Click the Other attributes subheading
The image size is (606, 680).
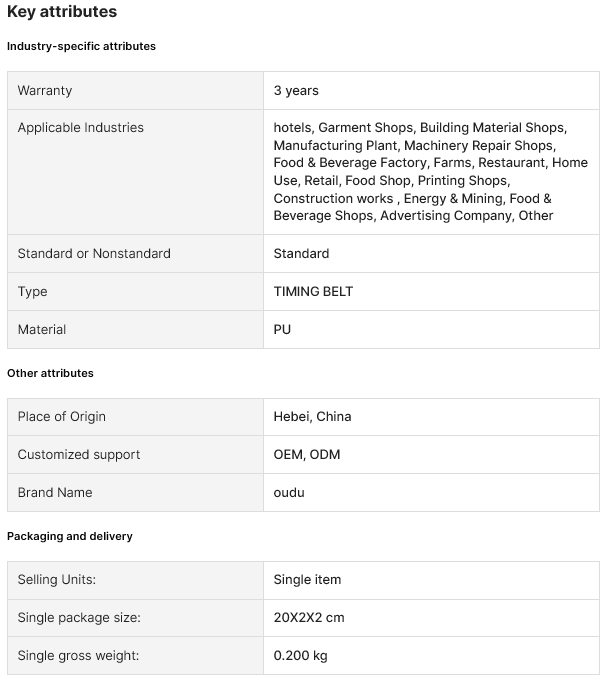pos(50,373)
